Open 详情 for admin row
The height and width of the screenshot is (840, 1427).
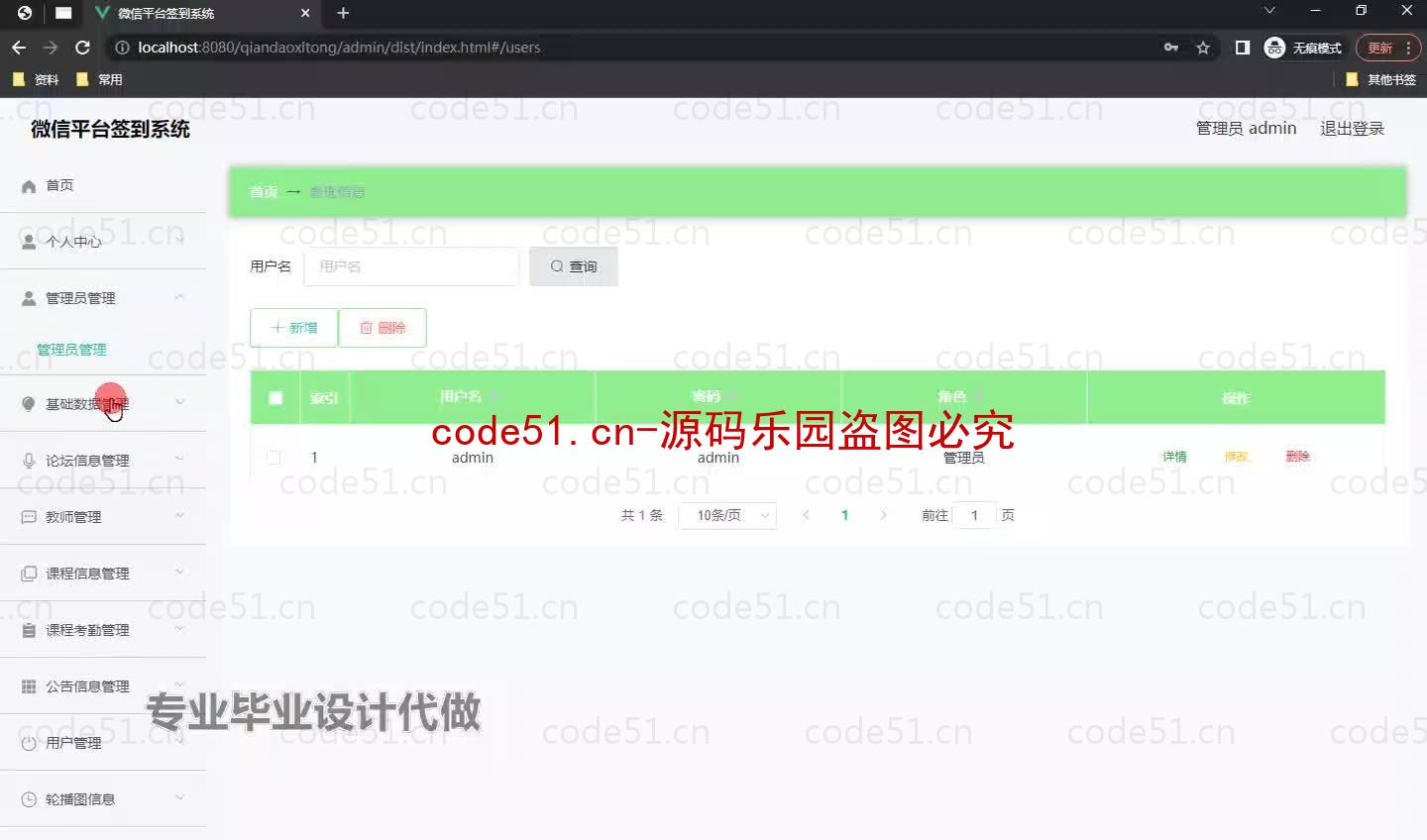pyautogui.click(x=1175, y=457)
